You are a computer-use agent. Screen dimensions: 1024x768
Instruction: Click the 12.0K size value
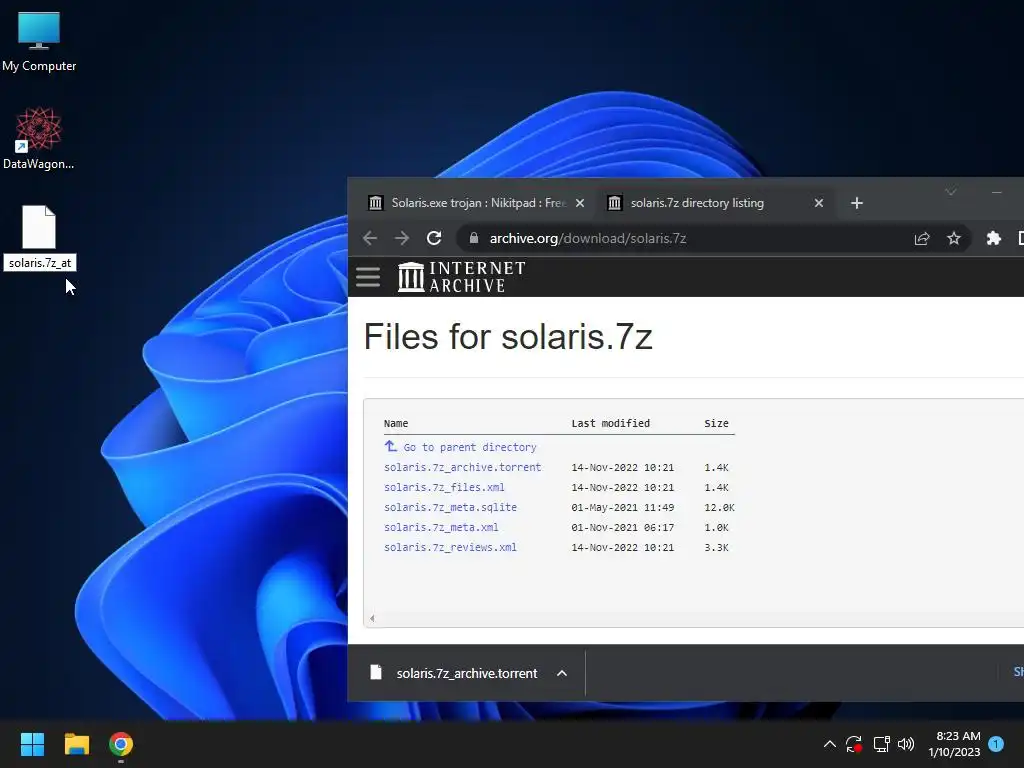(720, 507)
